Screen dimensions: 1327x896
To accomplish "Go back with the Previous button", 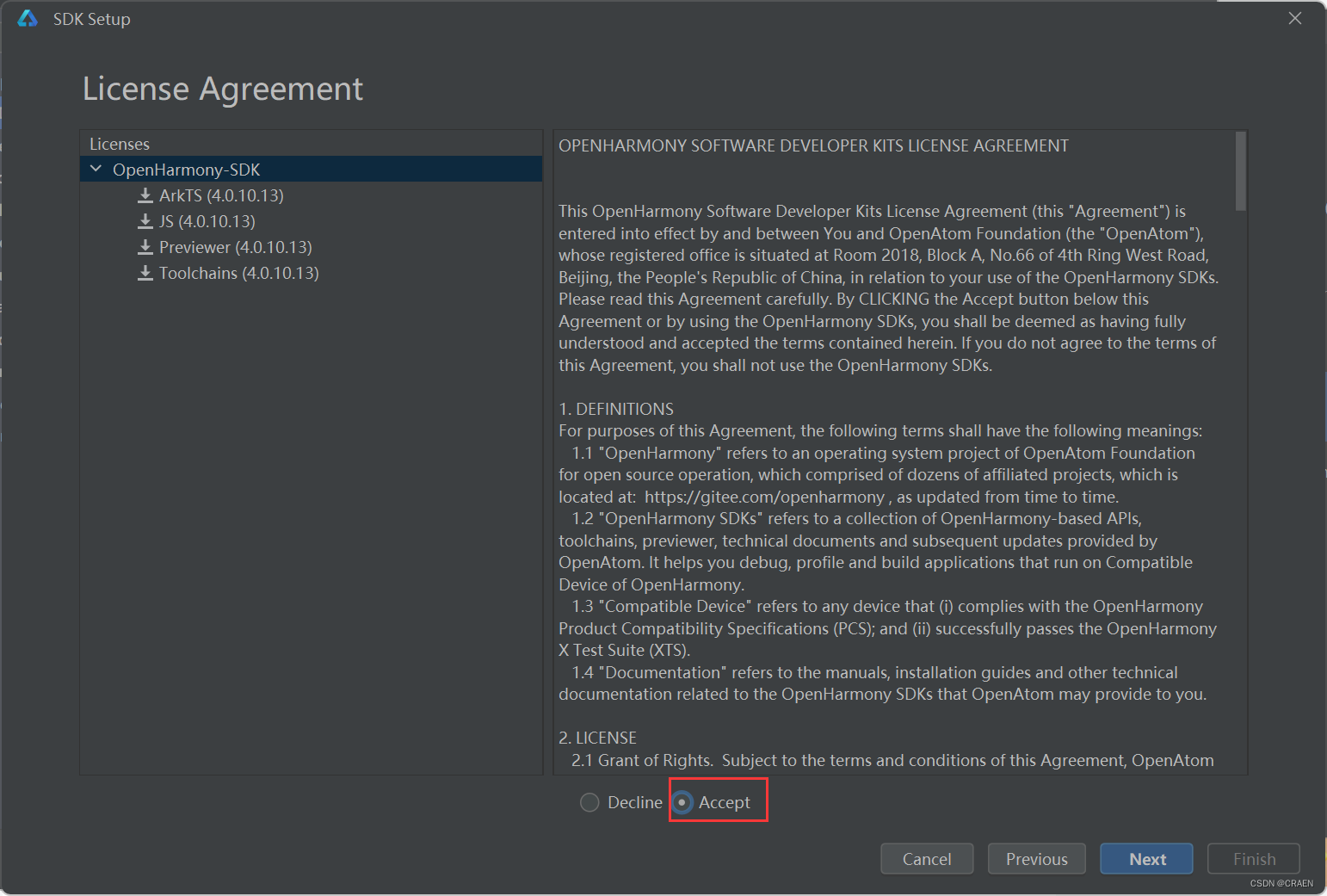I will [x=1037, y=859].
